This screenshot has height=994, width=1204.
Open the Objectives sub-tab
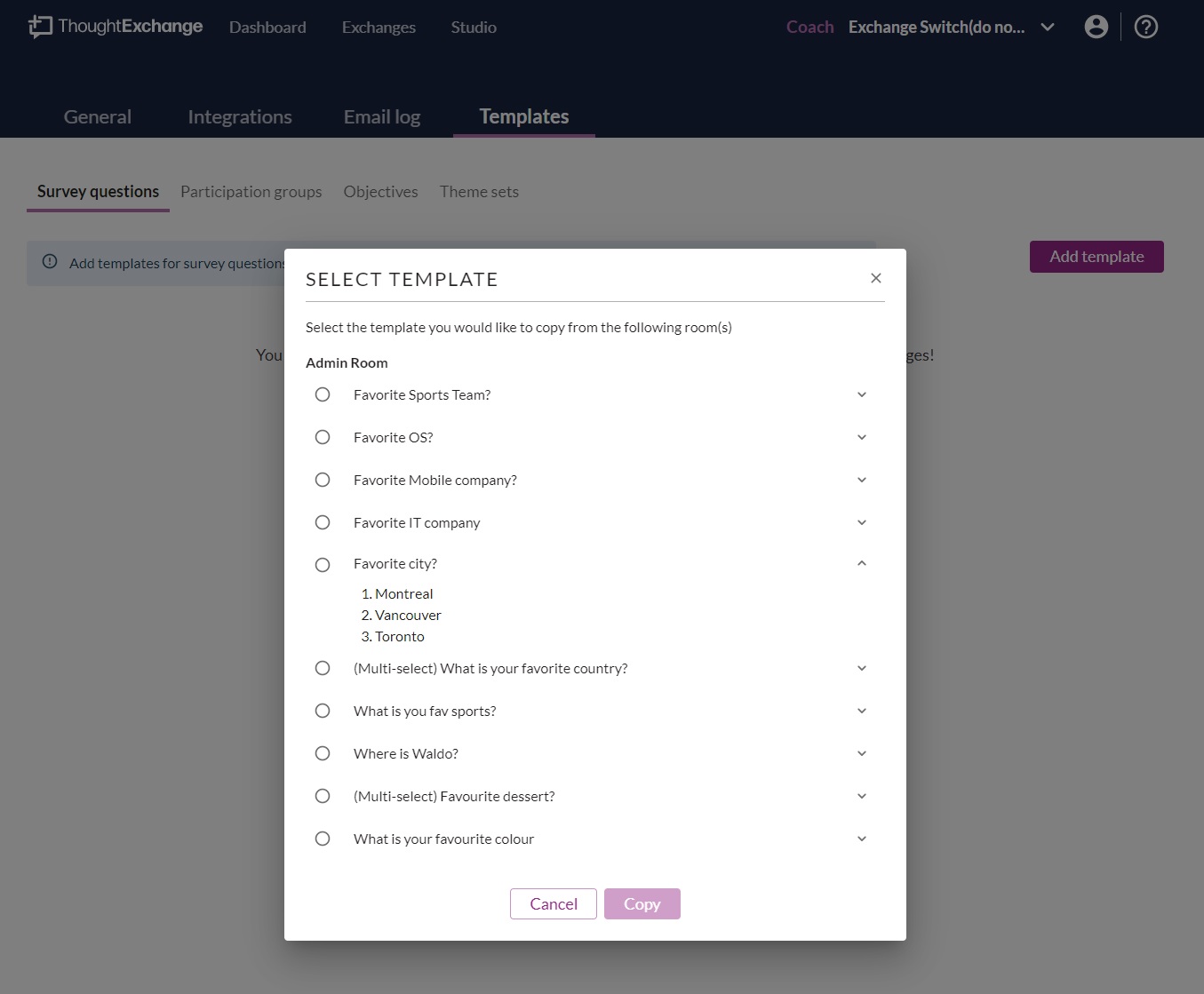[381, 192]
